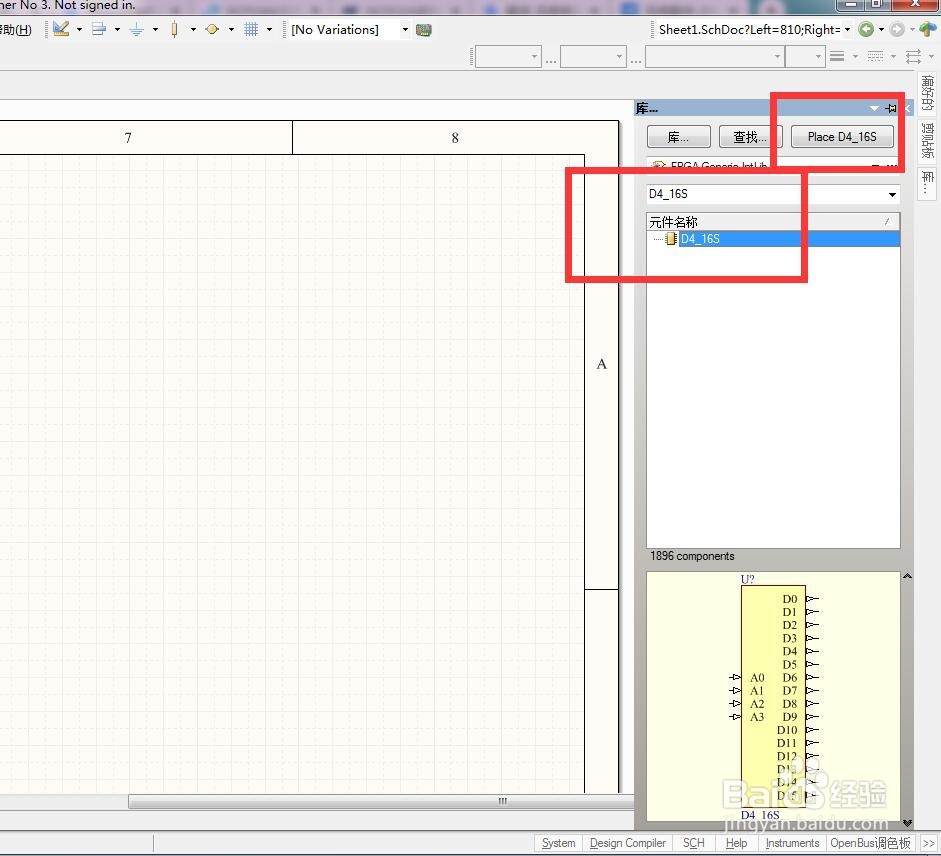Select the digital devices component icon
Screen dimensions: 941x856
click(175, 29)
